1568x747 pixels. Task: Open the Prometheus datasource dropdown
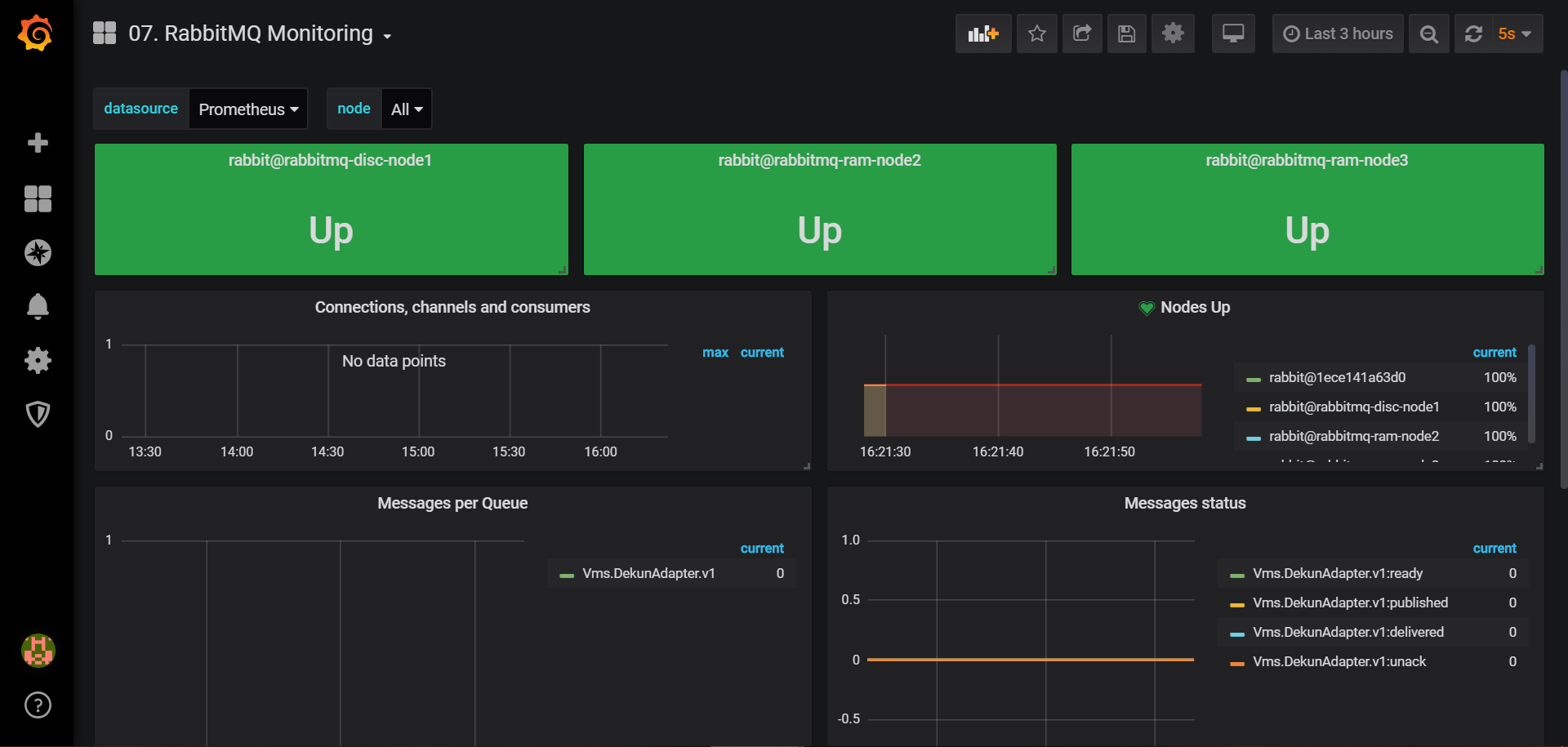(x=247, y=109)
